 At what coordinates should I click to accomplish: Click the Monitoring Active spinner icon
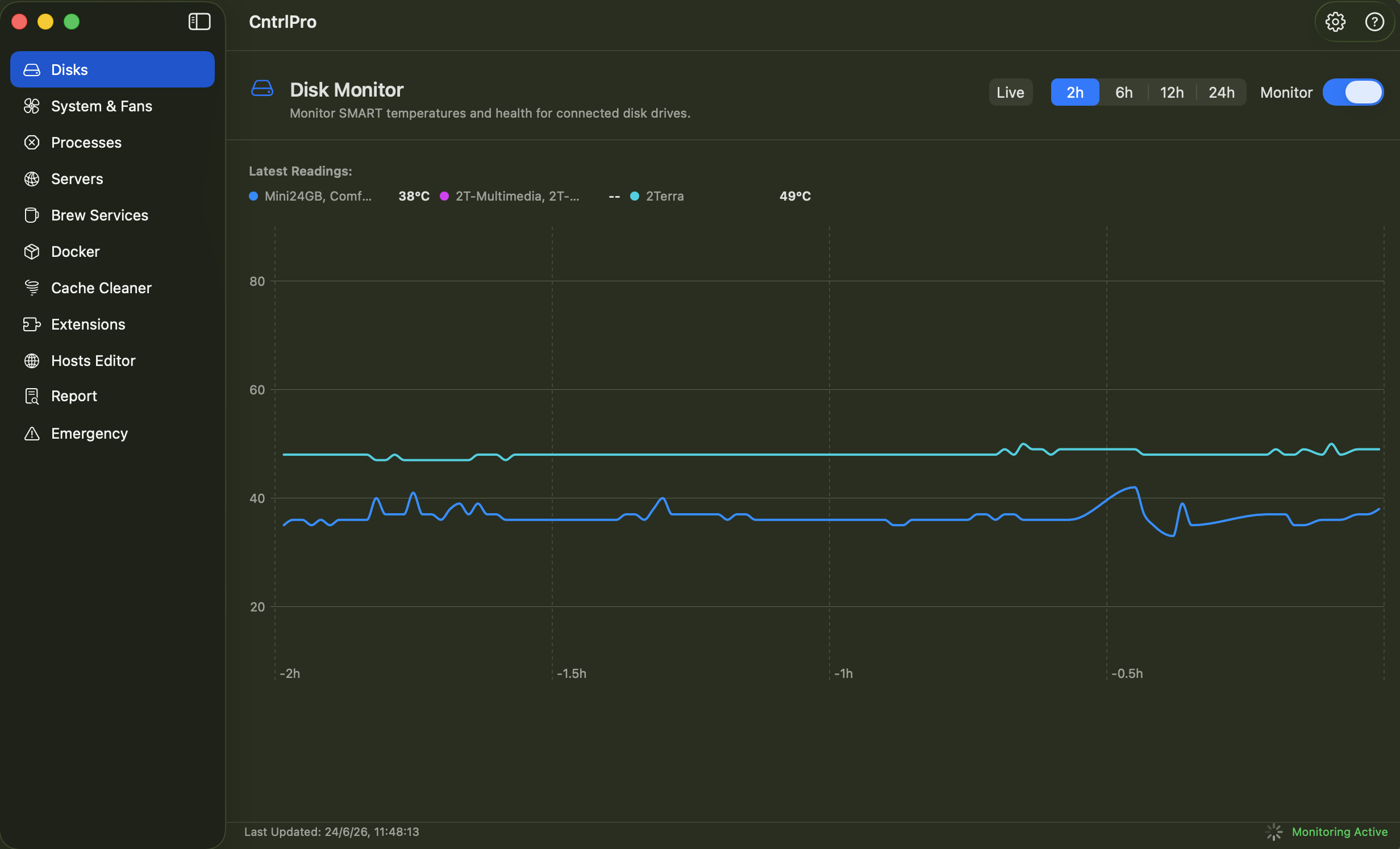[1274, 832]
